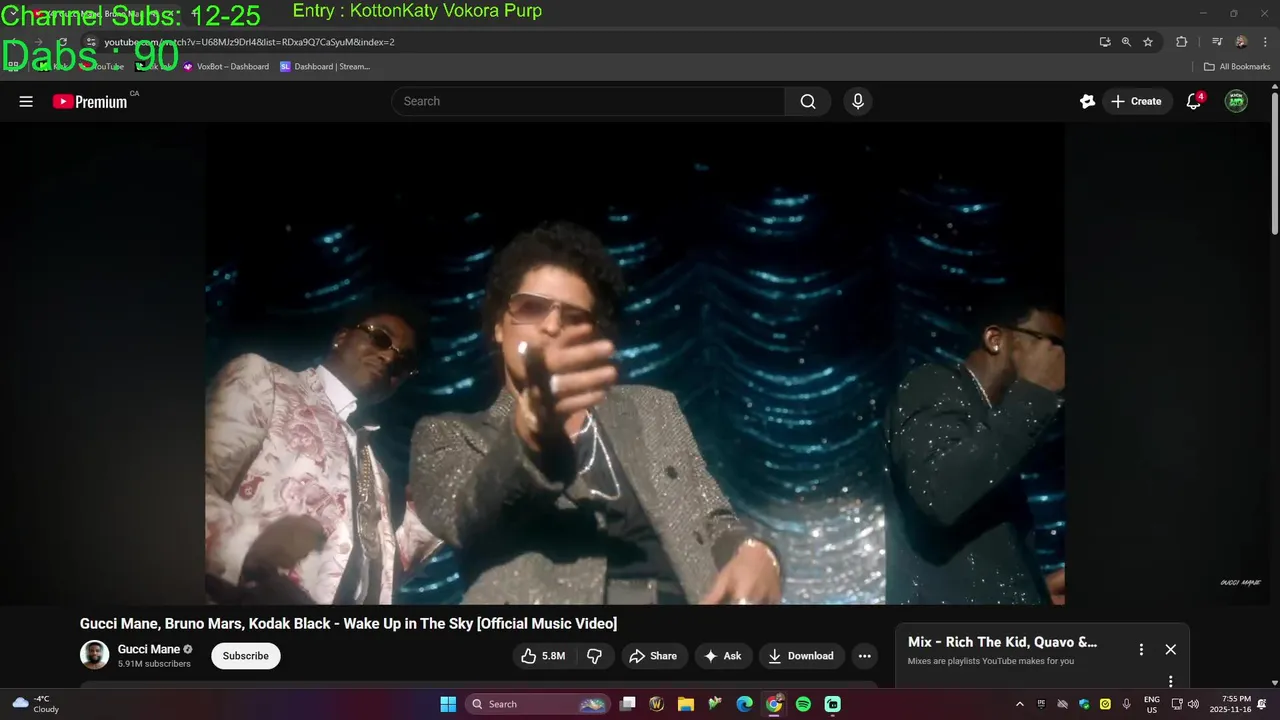
Task: Click the zoom magnifier icon in address bar
Action: [1126, 42]
